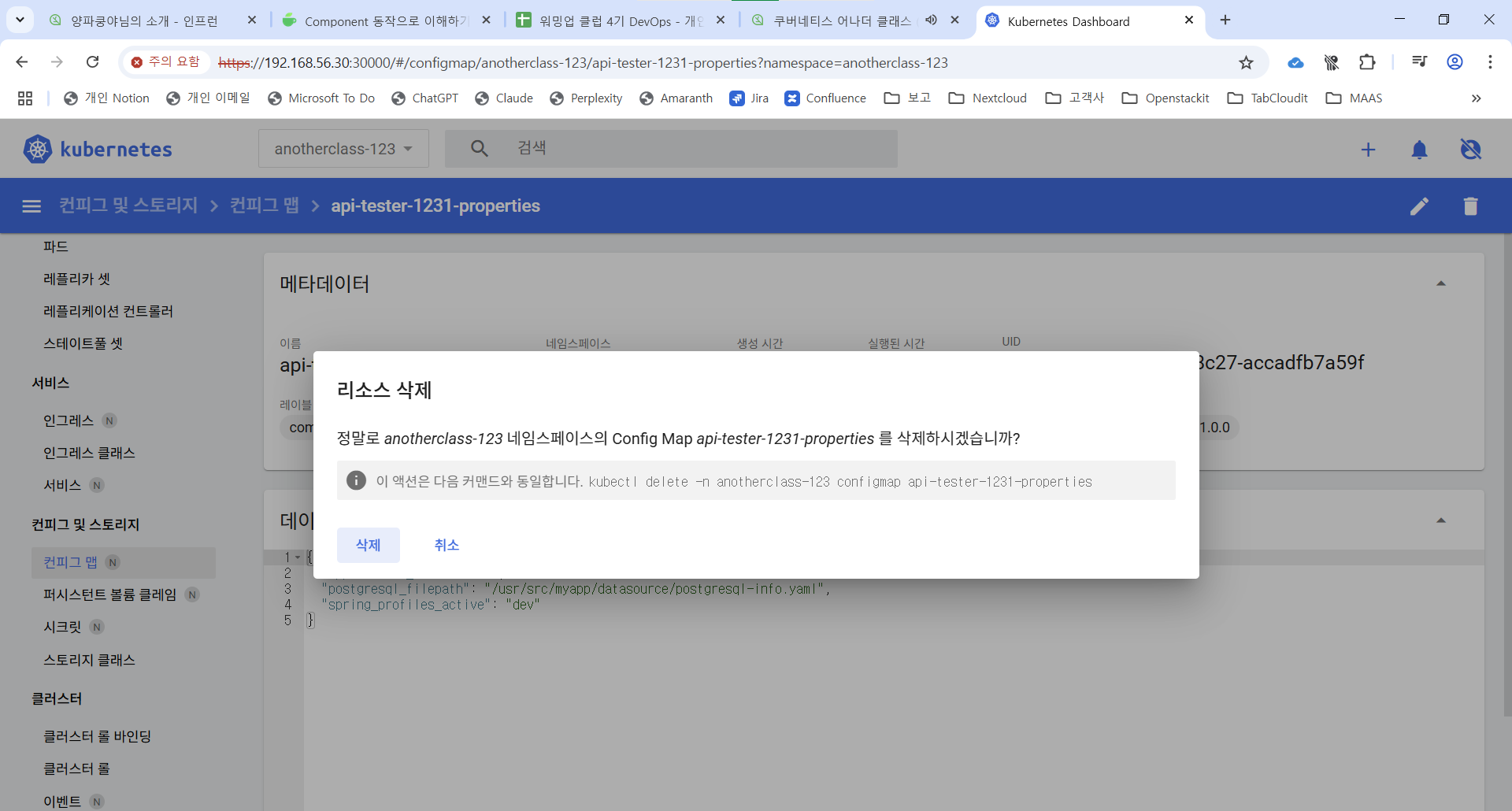Image resolution: width=1512 pixels, height=811 pixels.
Task: Collapse the 메타데이터 card
Action: pyautogui.click(x=1441, y=283)
